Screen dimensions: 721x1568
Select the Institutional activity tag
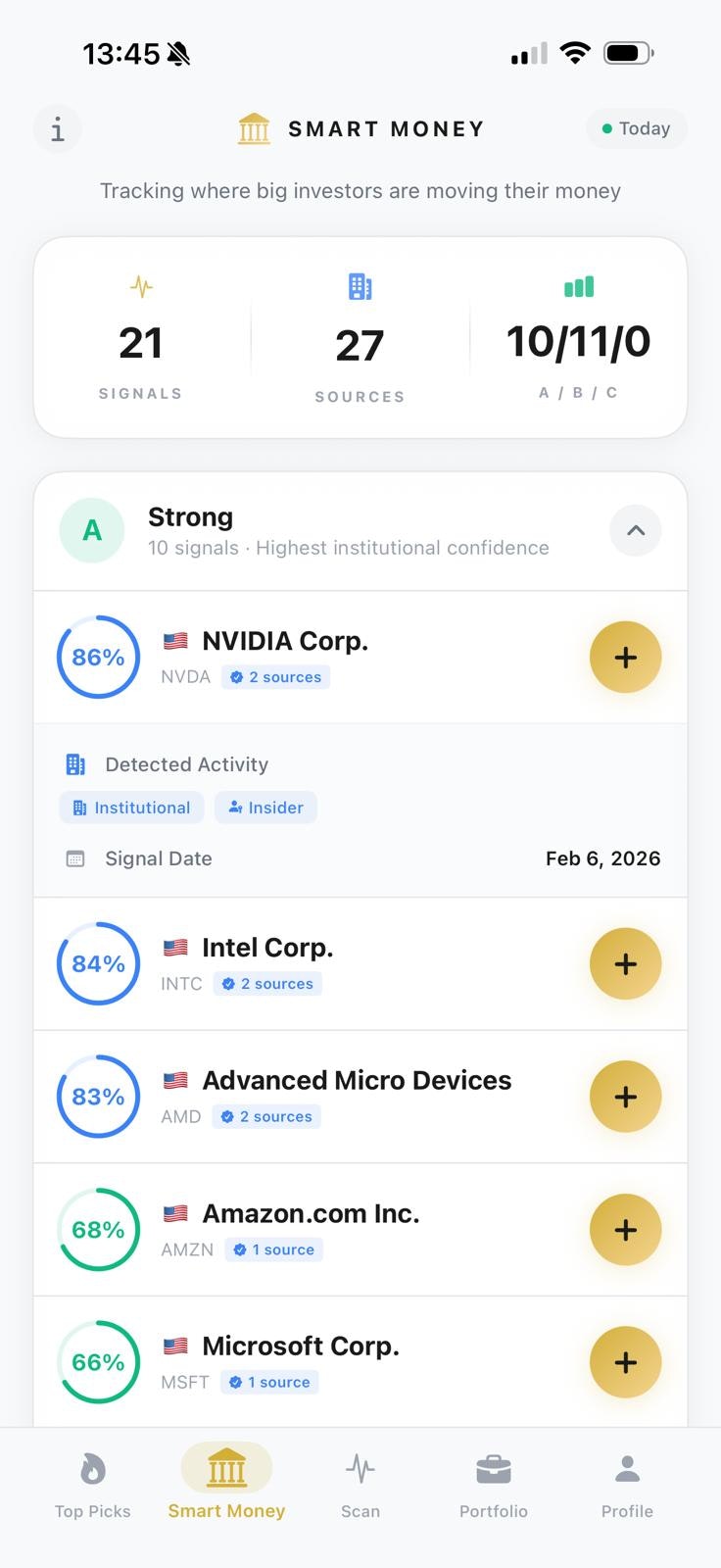tap(132, 808)
